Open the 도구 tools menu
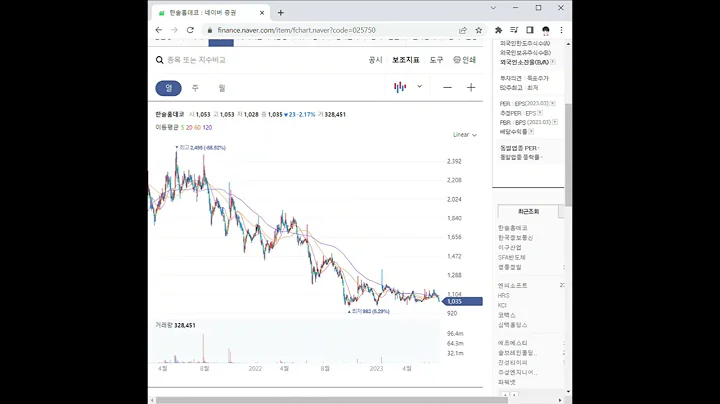720x404 pixels. click(x=436, y=60)
